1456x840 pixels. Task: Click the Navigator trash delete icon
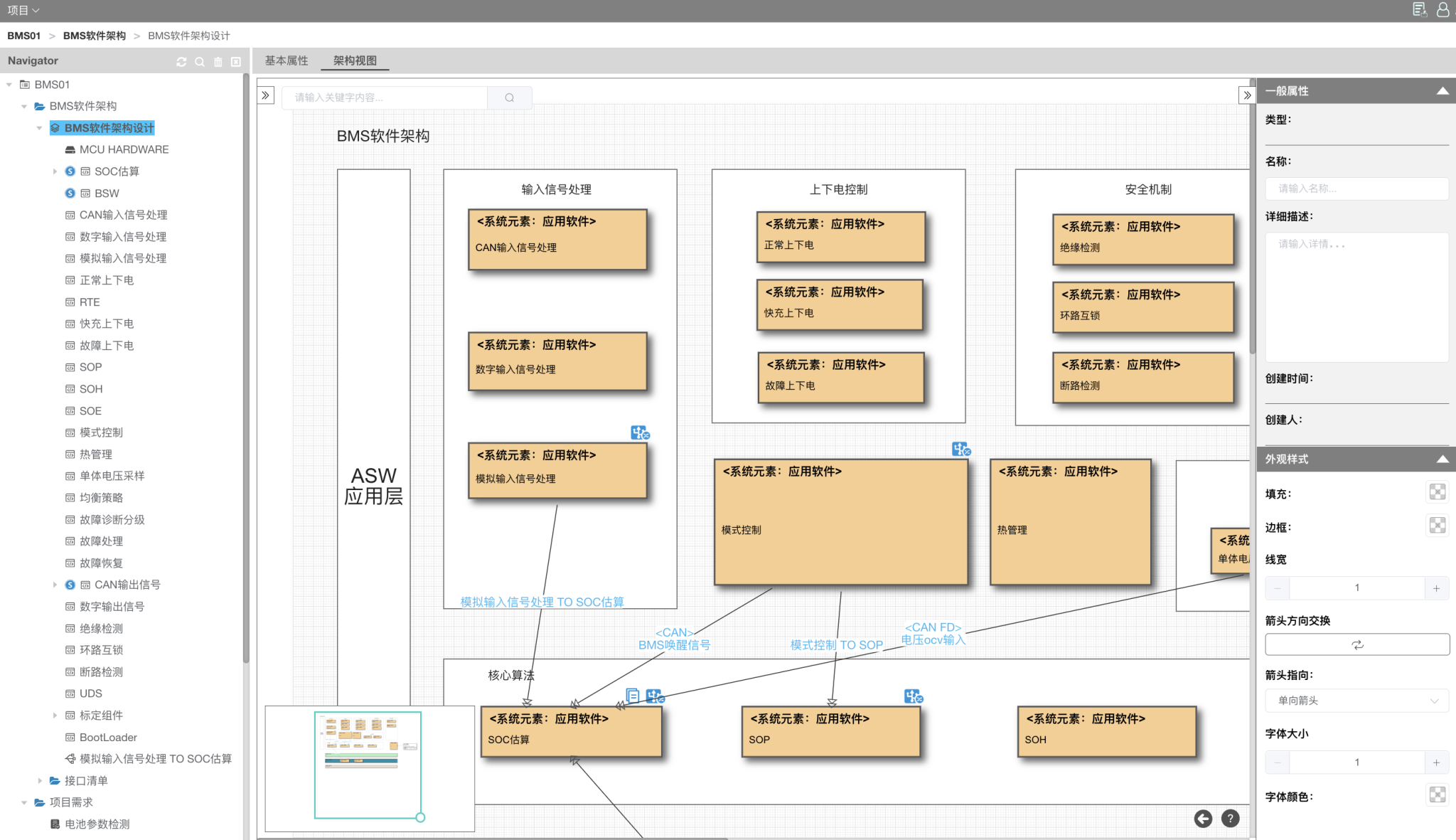pyautogui.click(x=218, y=62)
